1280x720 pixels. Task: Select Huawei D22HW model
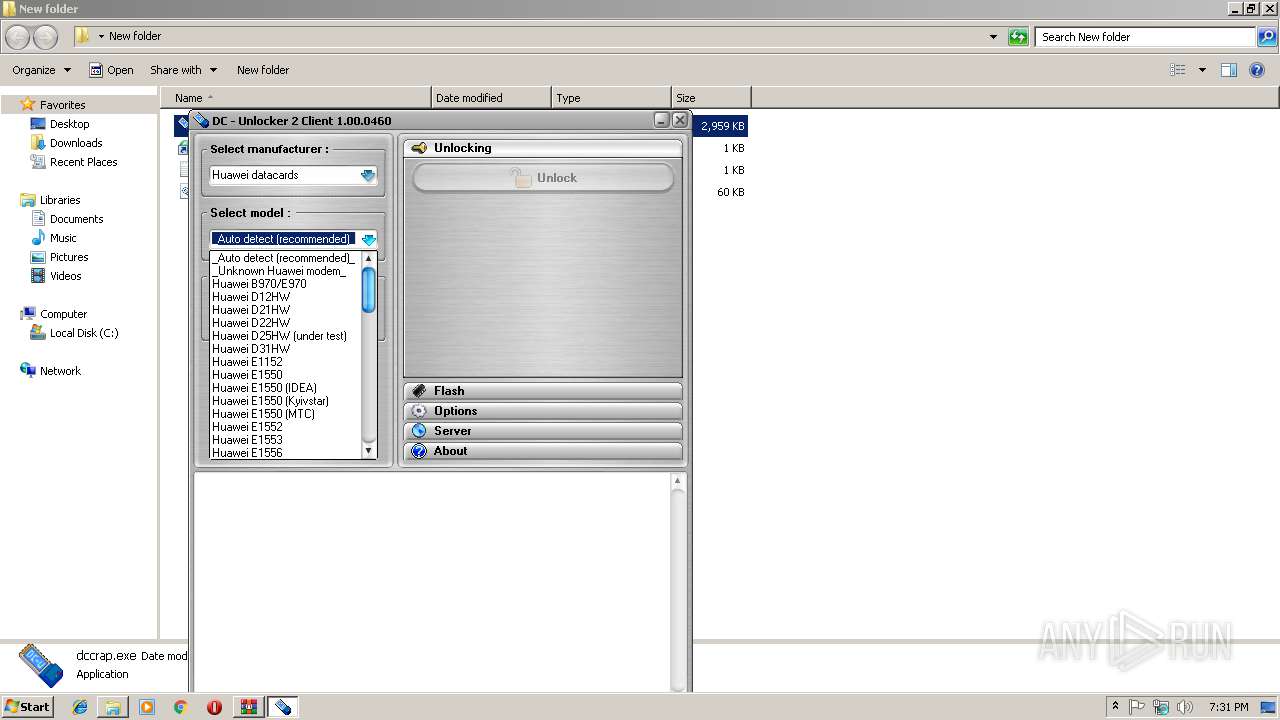point(285,323)
